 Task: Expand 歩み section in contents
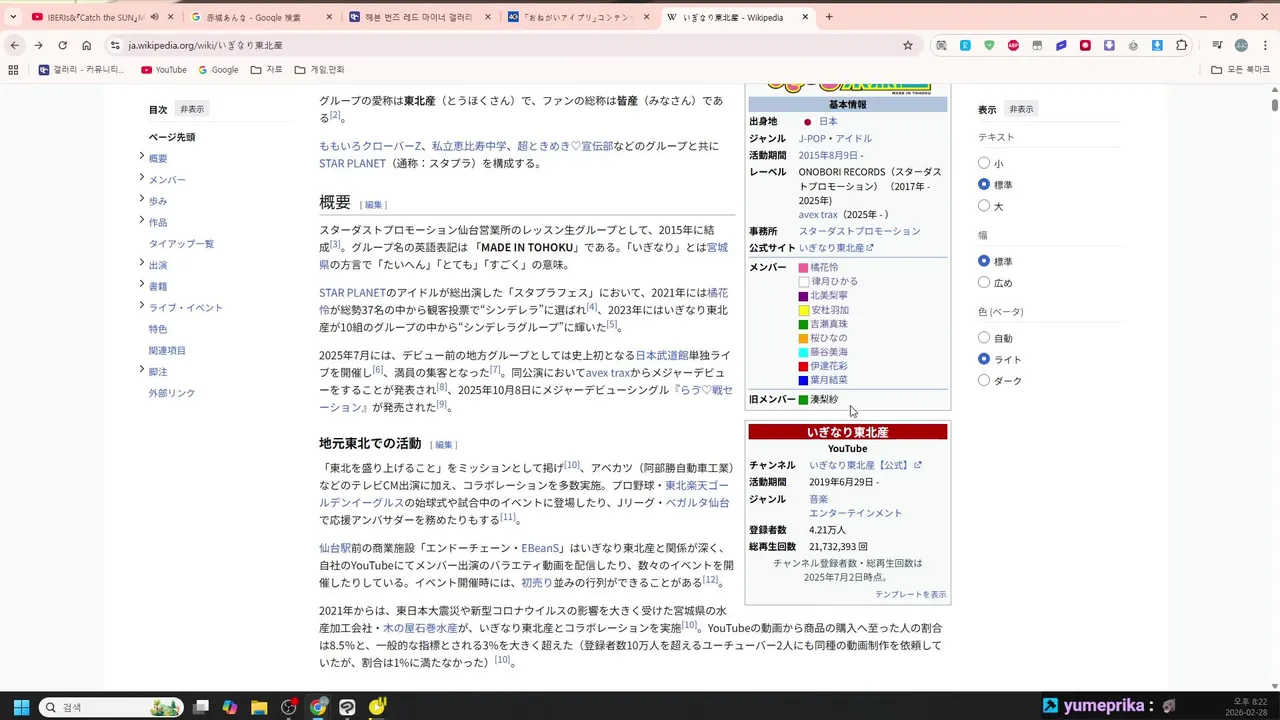(x=142, y=200)
